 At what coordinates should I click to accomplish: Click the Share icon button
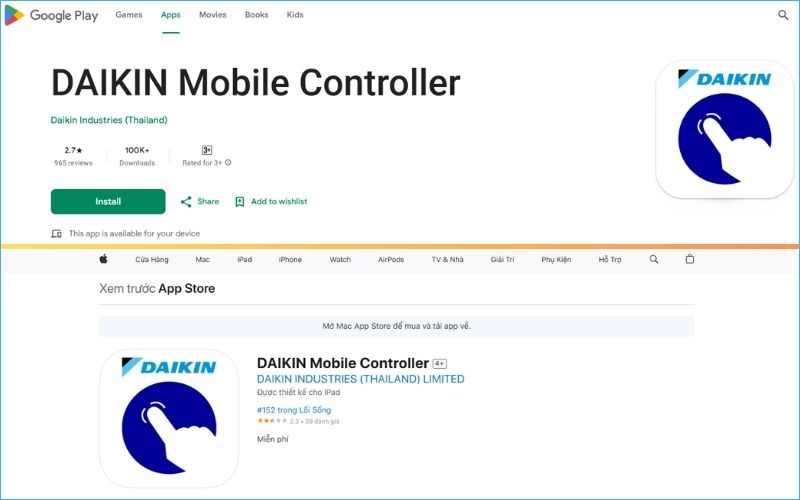pos(186,202)
